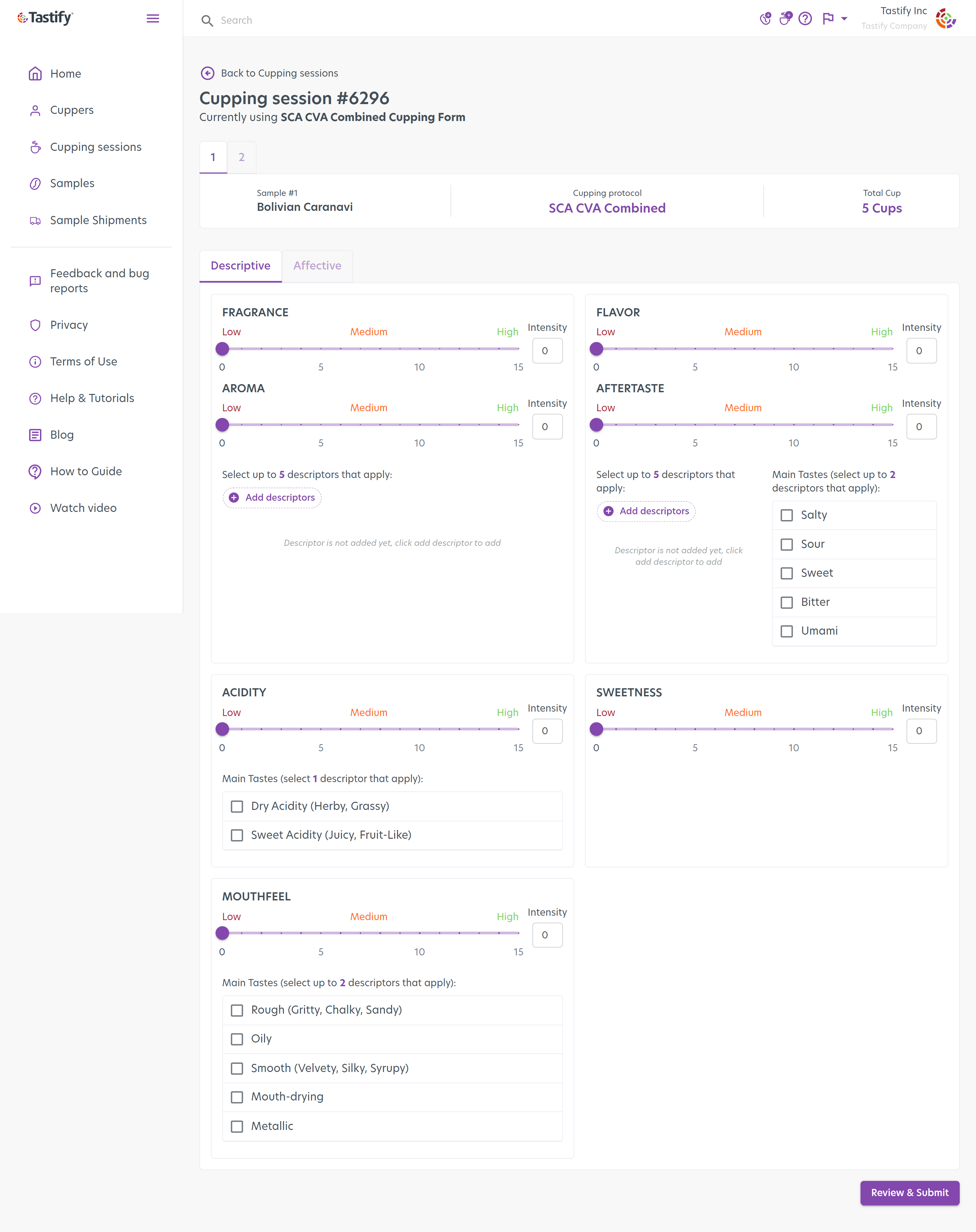This screenshot has height=1232, width=976.
Task: Open Sample Shipments in the sidebar
Action: [x=98, y=221]
